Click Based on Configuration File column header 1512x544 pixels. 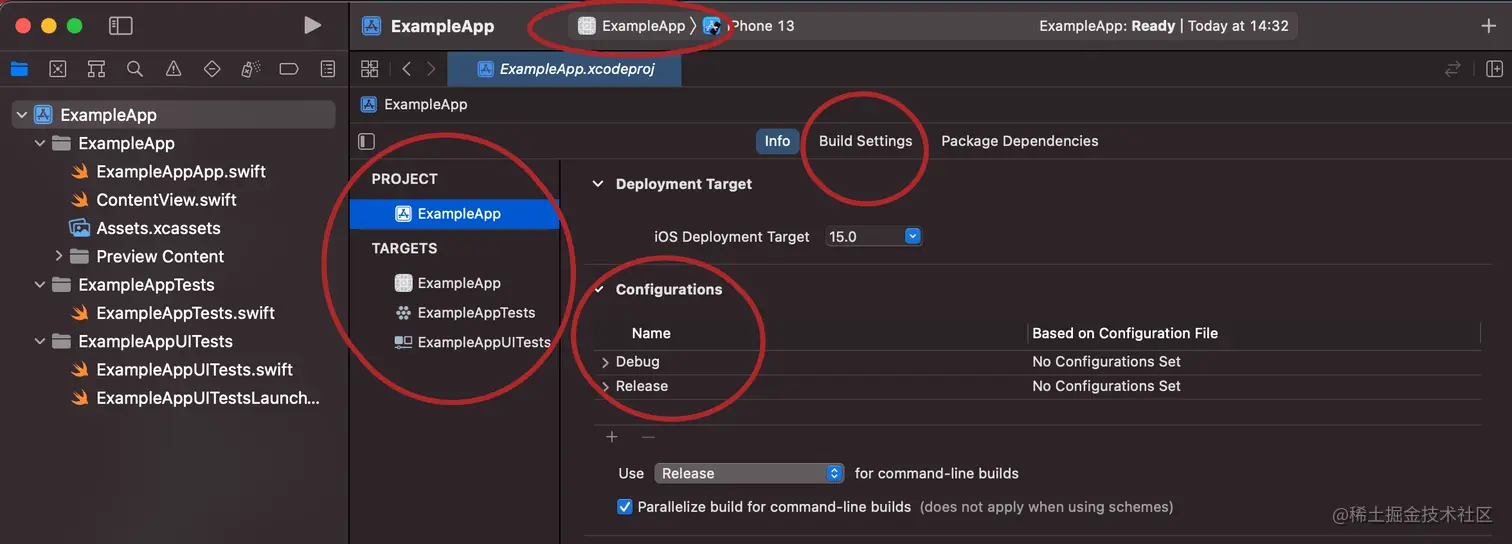tap(1125, 333)
